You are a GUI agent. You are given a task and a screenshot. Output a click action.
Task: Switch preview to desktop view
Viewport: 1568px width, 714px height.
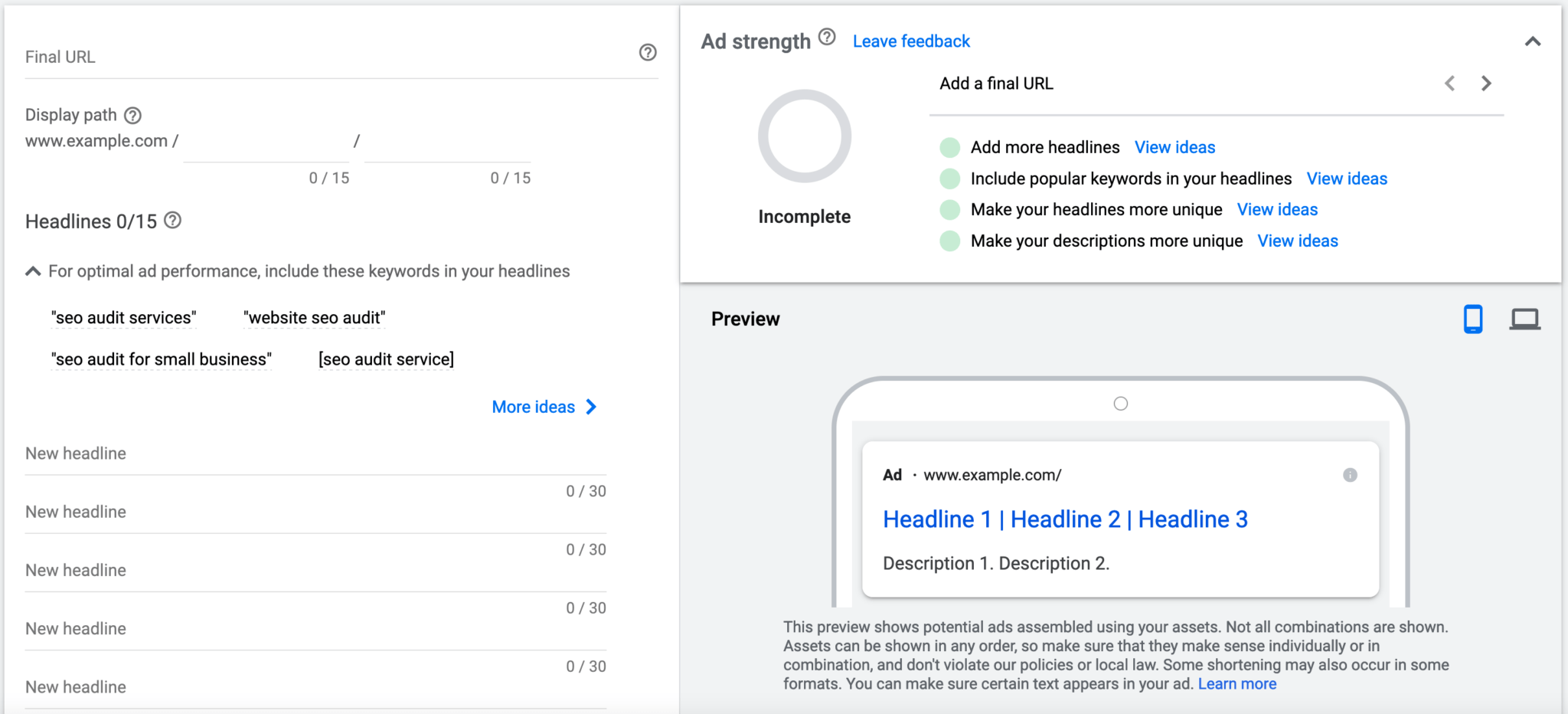(1524, 319)
